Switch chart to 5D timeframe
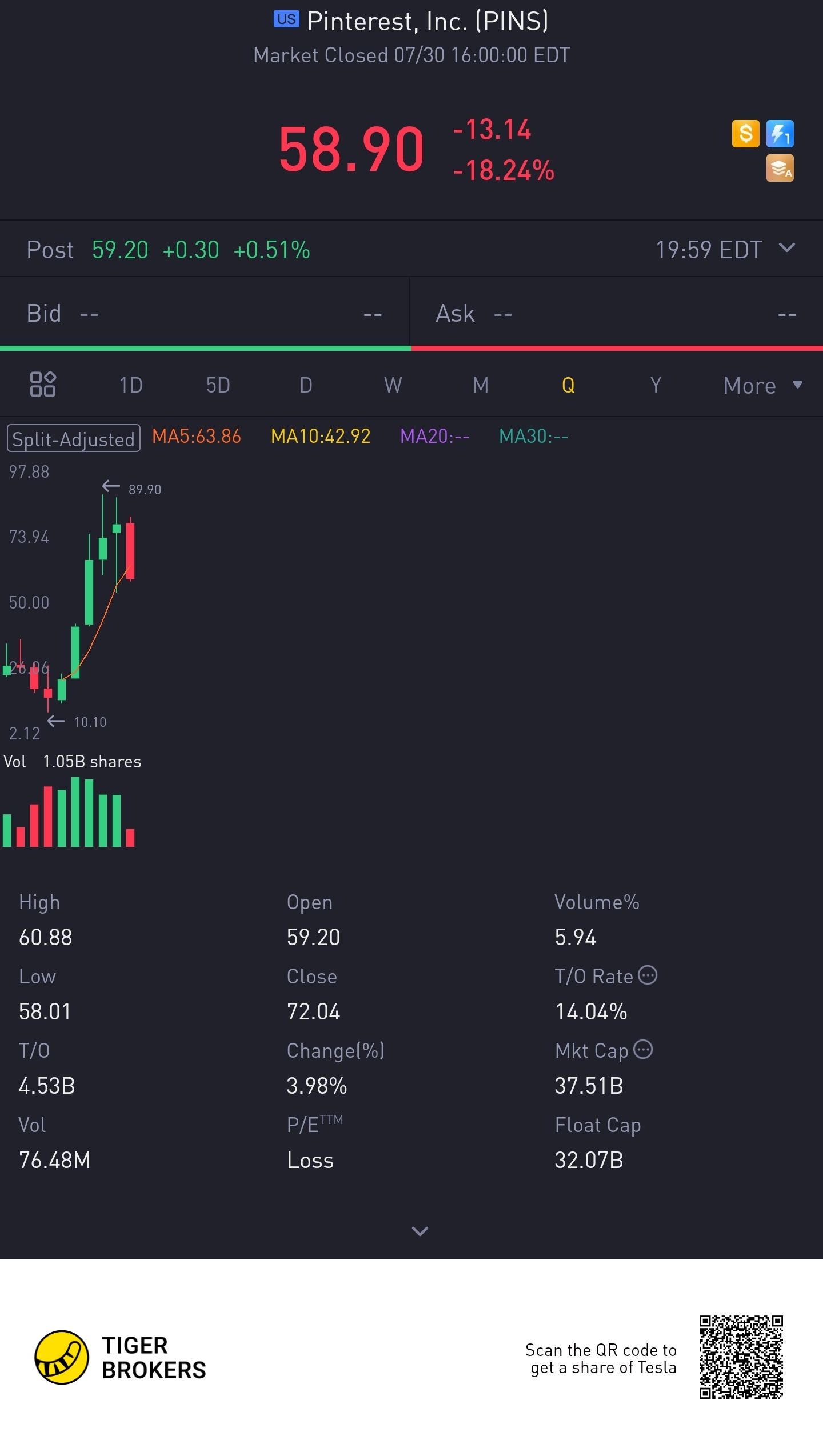Screen dimensions: 823x1456 click(218, 385)
